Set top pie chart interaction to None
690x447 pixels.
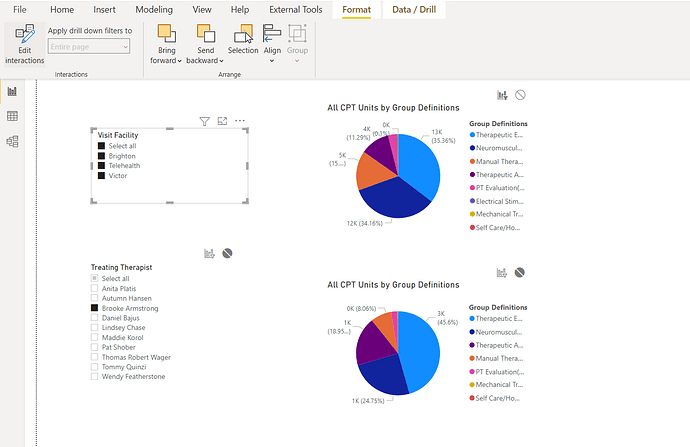[520, 95]
